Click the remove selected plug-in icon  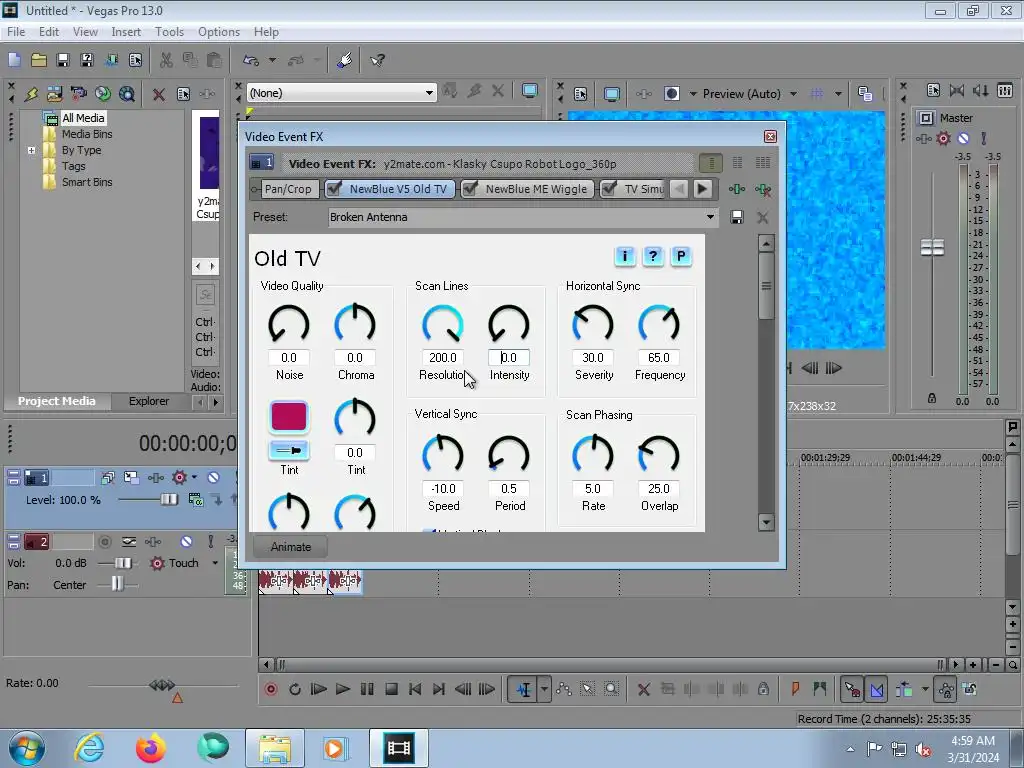763,189
